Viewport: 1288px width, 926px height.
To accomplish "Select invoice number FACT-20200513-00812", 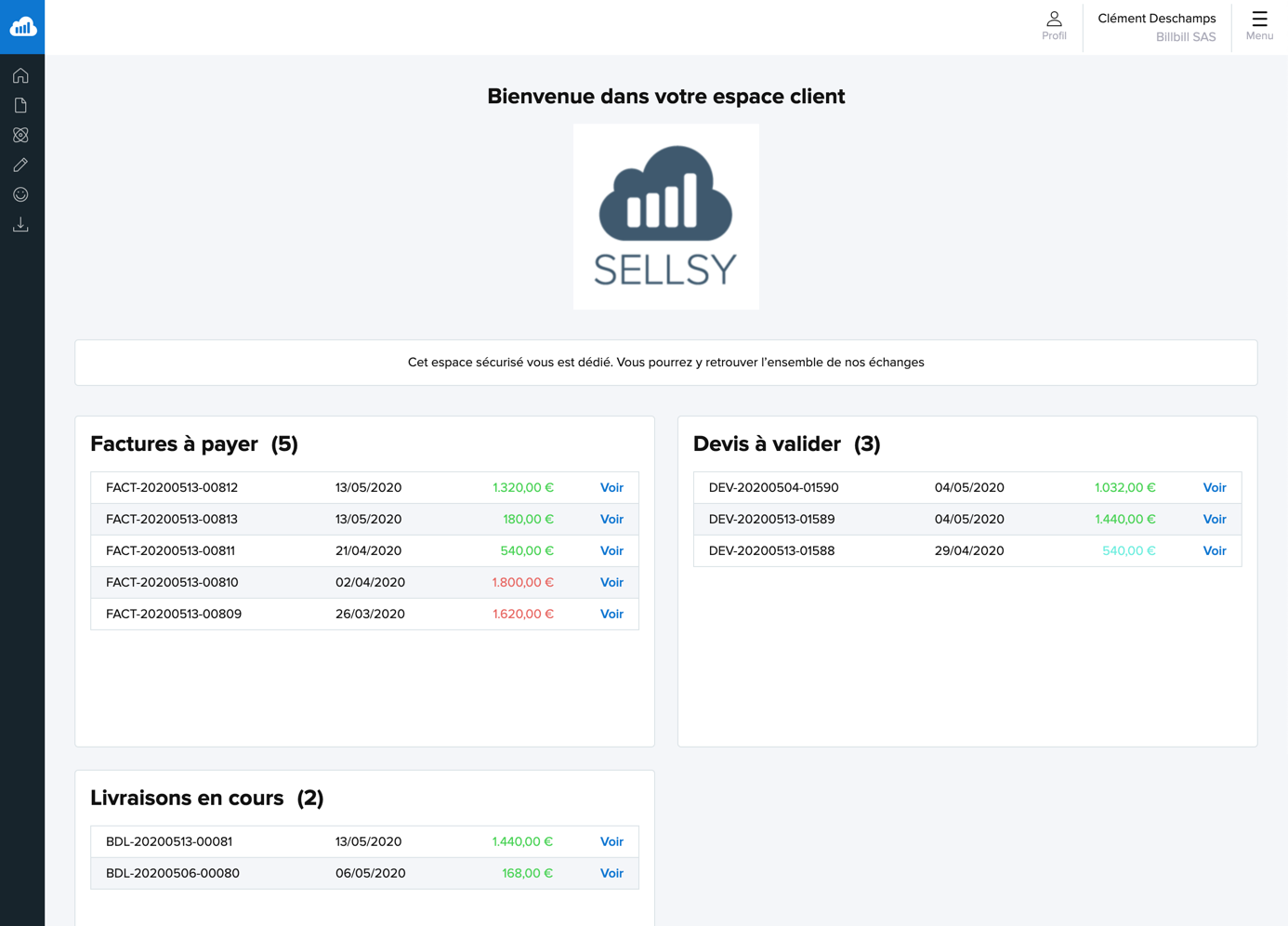I will pos(172,487).
